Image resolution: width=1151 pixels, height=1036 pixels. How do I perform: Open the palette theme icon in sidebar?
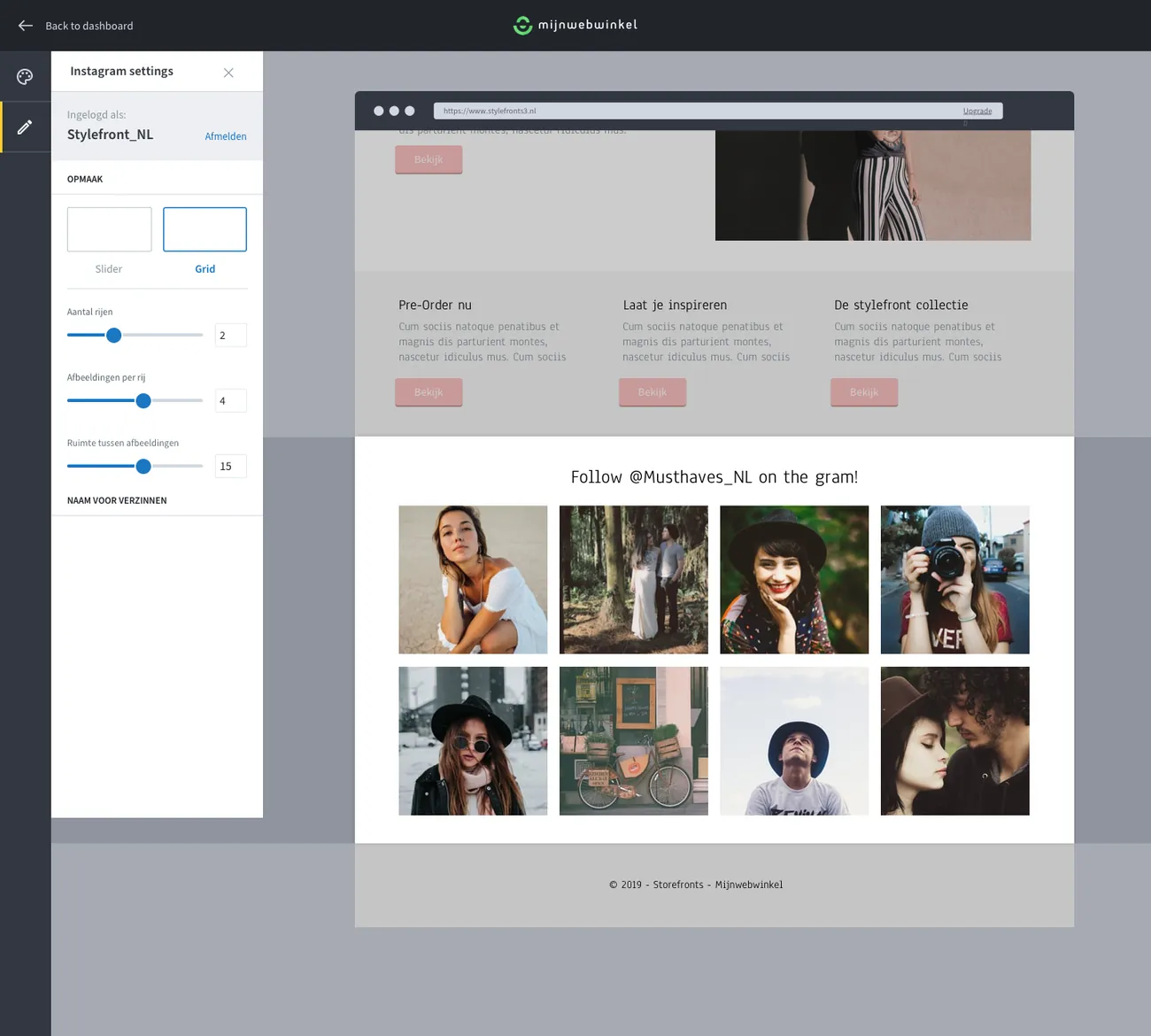[25, 77]
